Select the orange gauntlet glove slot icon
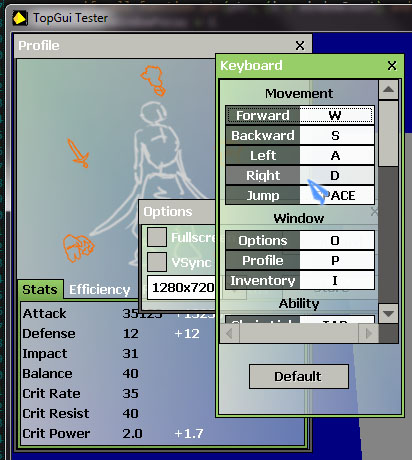Viewport: 412px width, 460px height. pos(78,248)
